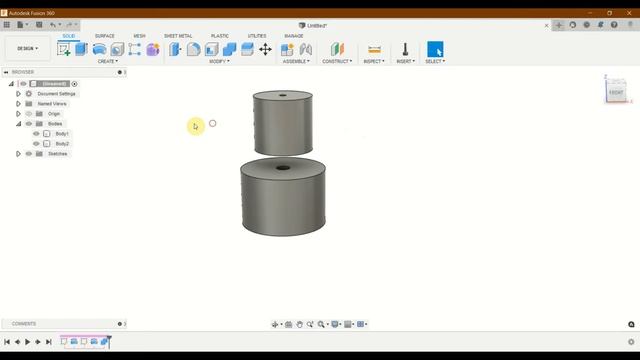Select the Move/Copy tool
The image size is (640, 360).
265,49
